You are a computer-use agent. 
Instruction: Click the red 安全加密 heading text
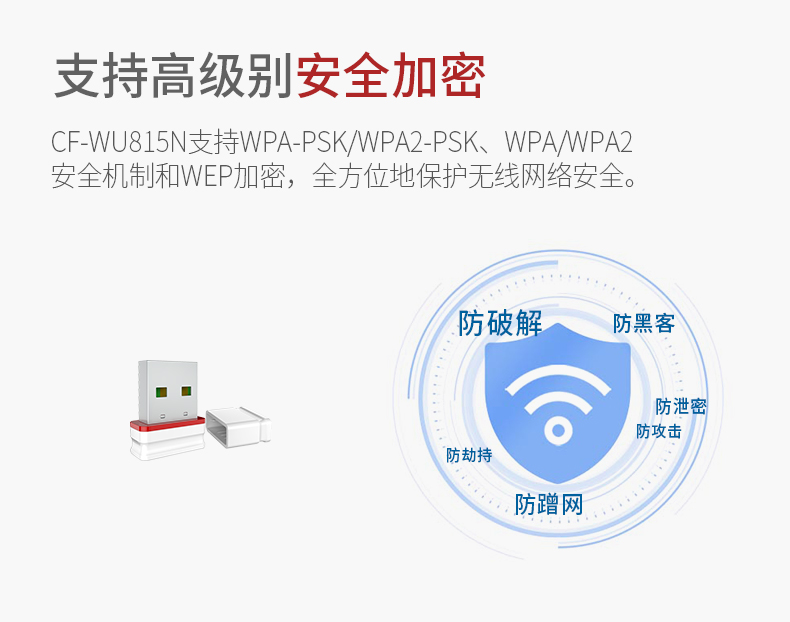pyautogui.click(x=391, y=76)
